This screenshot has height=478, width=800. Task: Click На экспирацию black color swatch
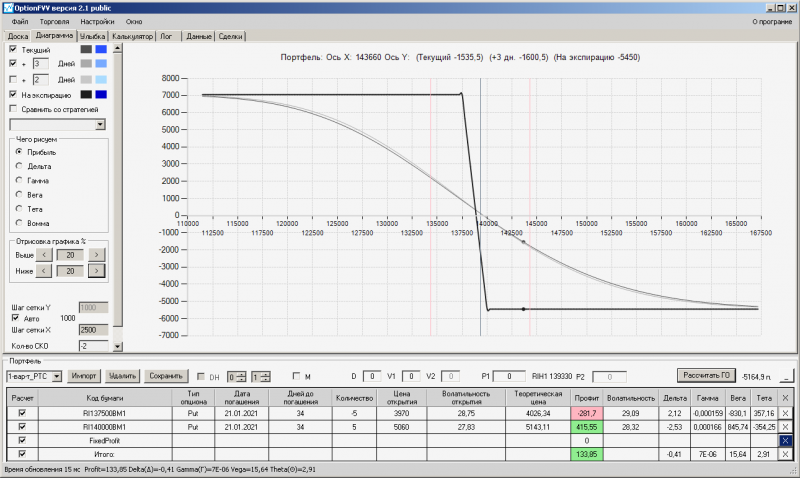click(86, 94)
